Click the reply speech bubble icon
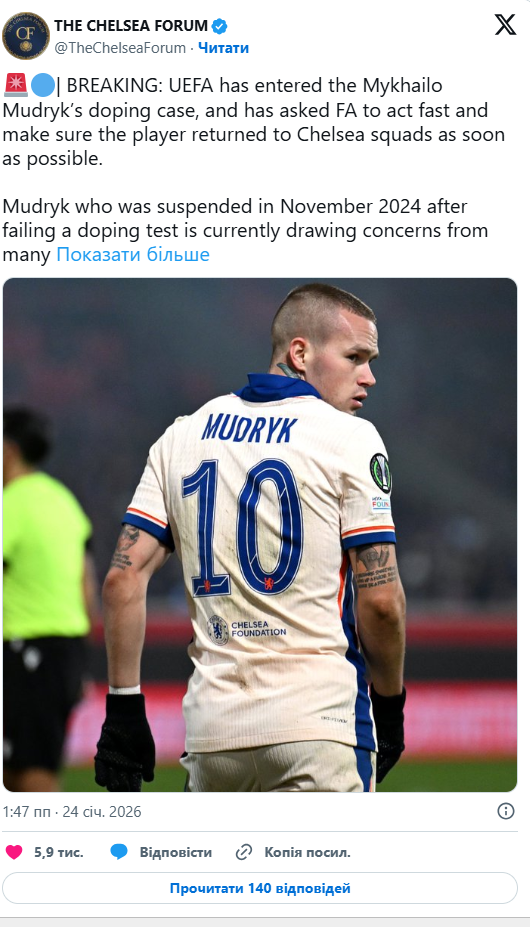The image size is (530, 927). tap(119, 852)
